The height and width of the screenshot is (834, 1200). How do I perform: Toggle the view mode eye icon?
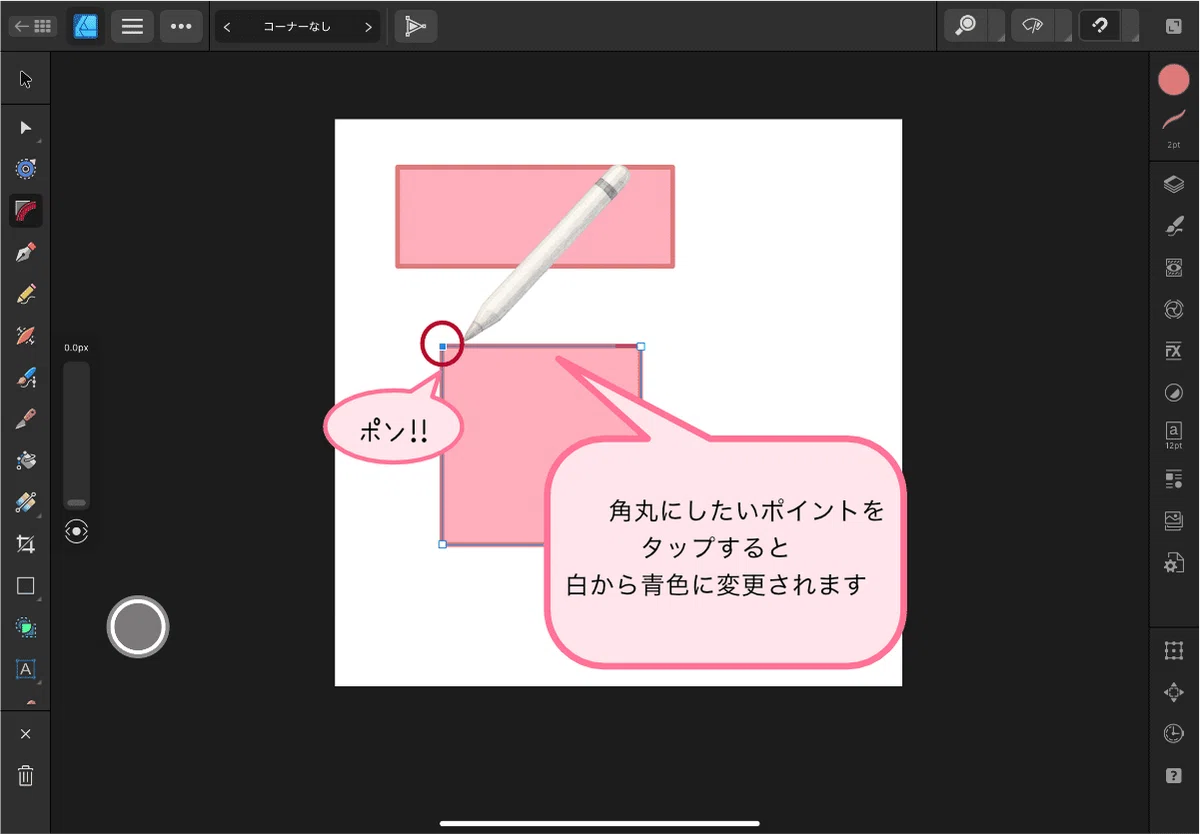(1032, 26)
